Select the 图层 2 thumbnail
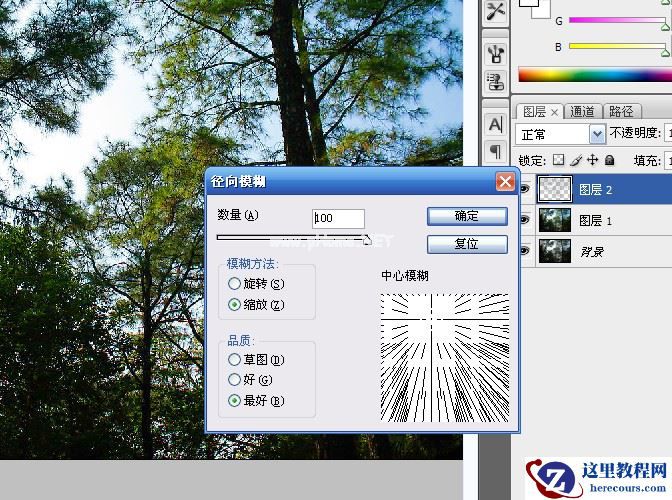This screenshot has width=672, height=500. (x=555, y=189)
